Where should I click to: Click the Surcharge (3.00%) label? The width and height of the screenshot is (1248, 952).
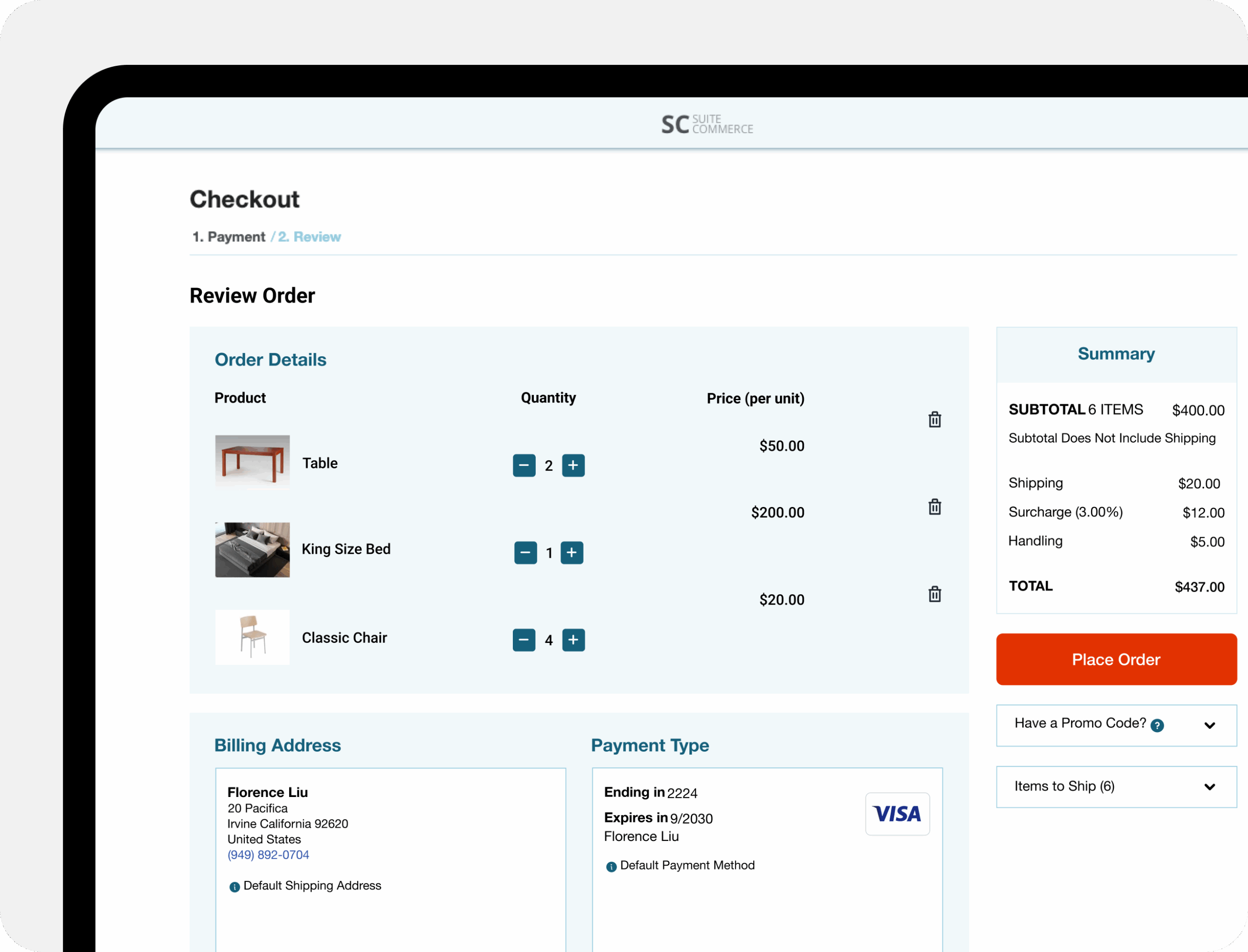click(x=1066, y=512)
